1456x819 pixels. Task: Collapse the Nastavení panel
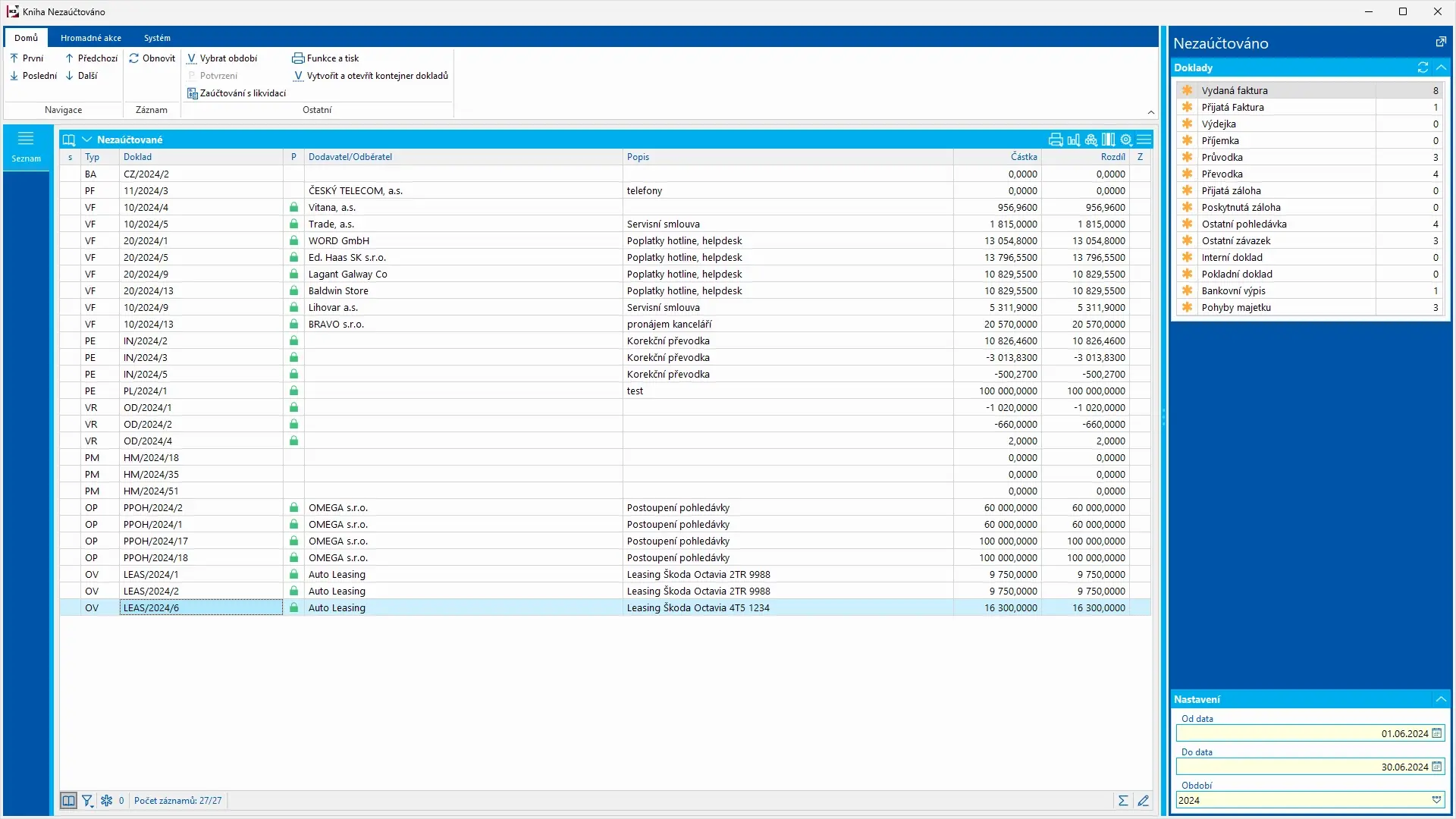(x=1441, y=699)
